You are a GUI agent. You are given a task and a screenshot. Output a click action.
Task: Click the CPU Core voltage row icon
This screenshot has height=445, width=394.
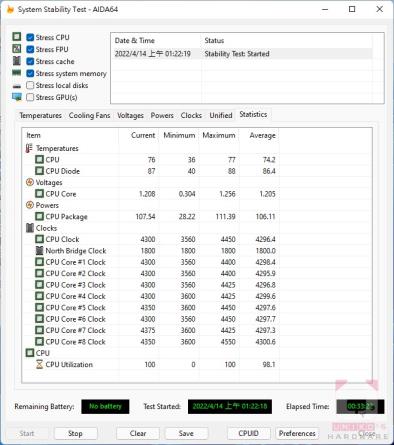[39, 194]
